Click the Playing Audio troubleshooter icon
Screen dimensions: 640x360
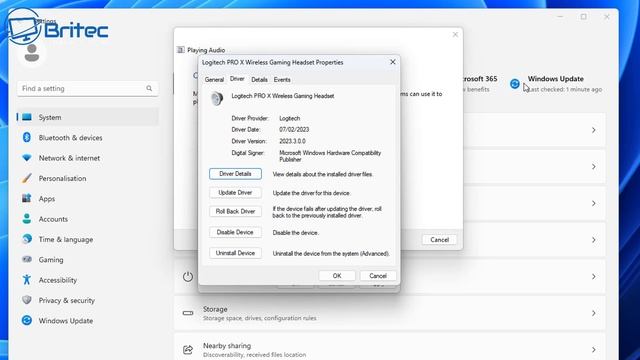180,50
